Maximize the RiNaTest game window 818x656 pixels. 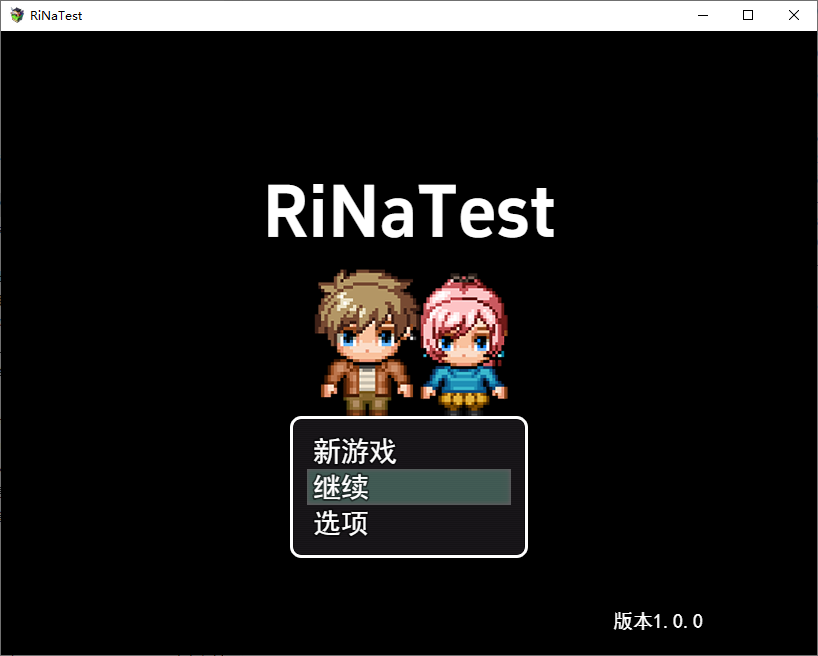(x=747, y=15)
